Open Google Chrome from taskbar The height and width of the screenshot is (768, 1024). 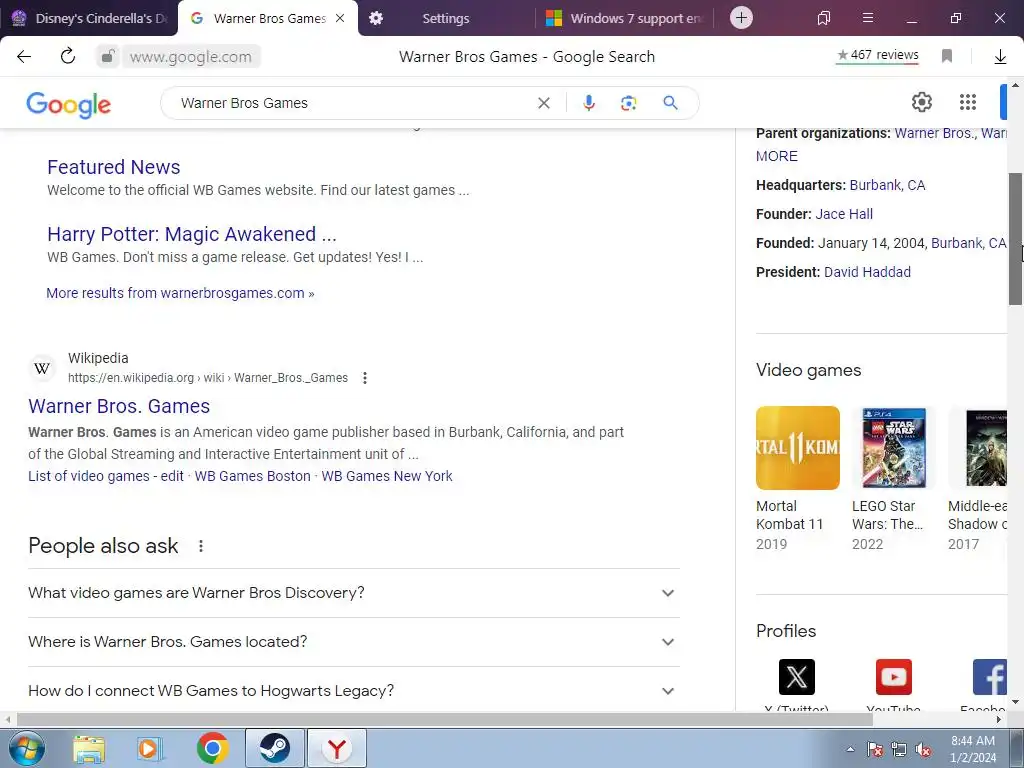[x=212, y=748]
